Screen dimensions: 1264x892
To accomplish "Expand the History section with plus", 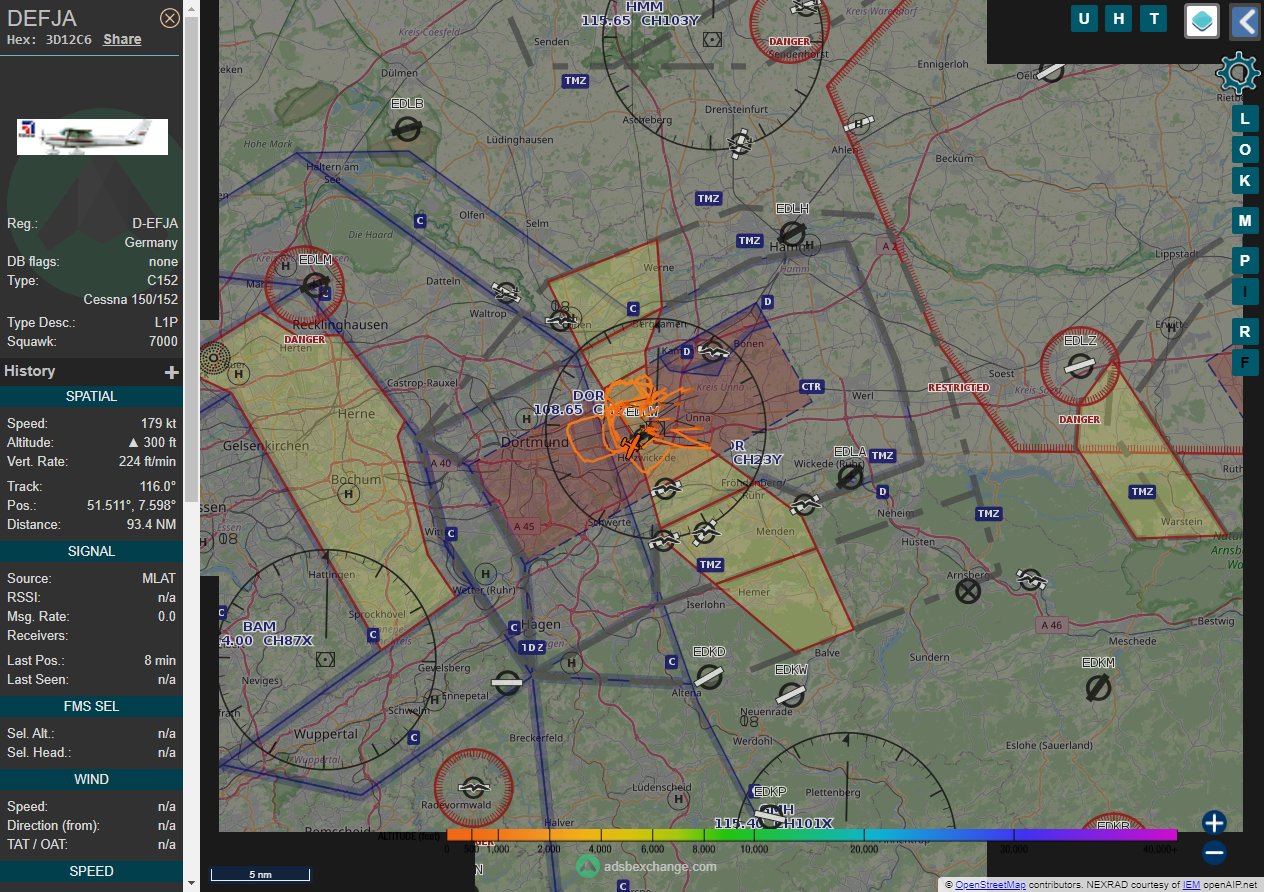I will click(171, 372).
